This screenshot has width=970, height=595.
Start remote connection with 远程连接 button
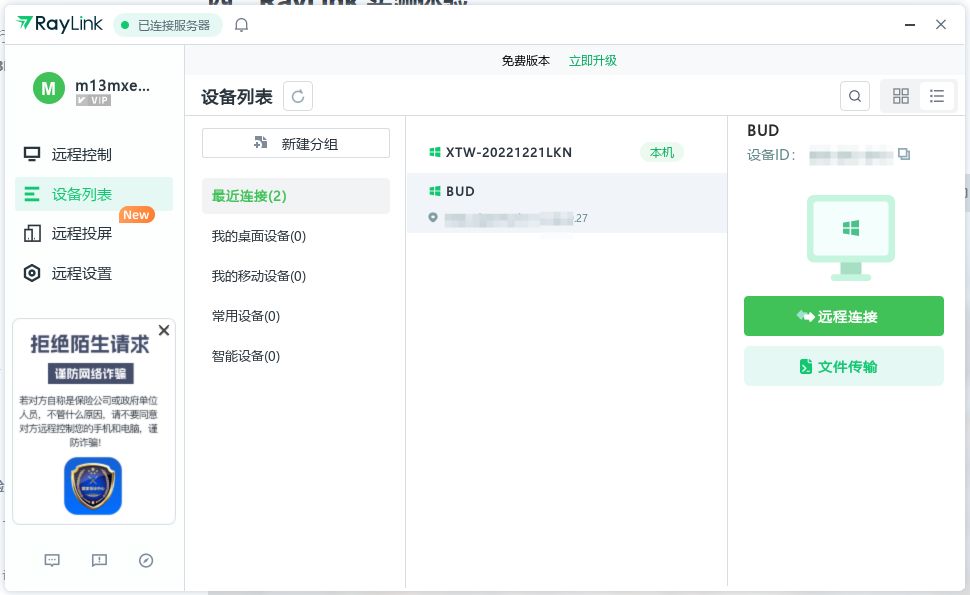click(x=843, y=316)
